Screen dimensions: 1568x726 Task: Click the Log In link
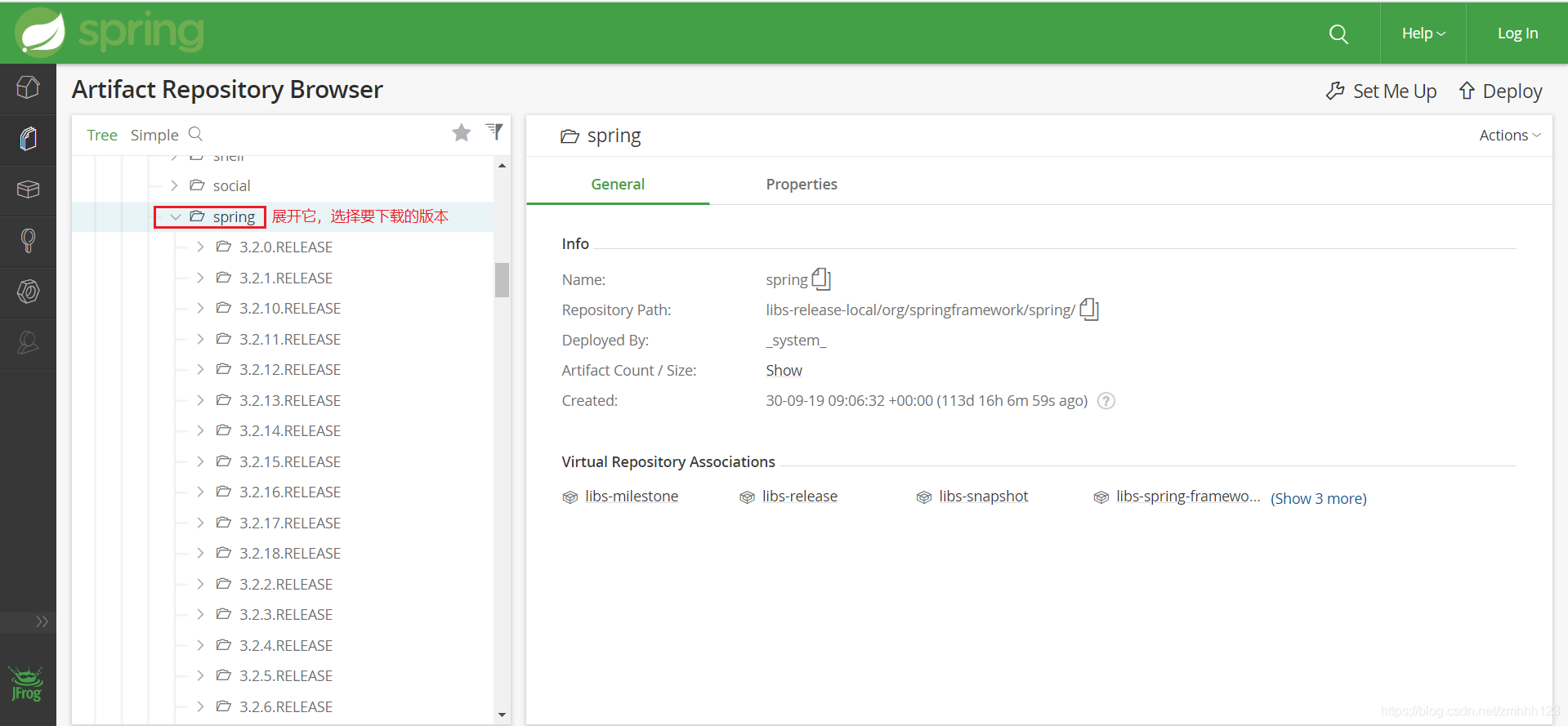(x=1517, y=33)
